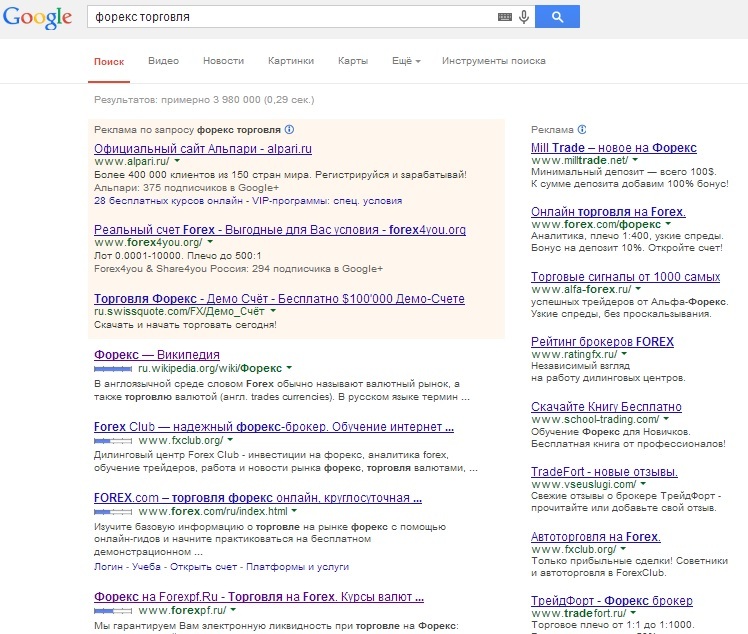Image resolution: width=748 pixels, height=634 pixels.
Task: Open Форекс на Forexpf.Ru result
Action: tap(259, 597)
